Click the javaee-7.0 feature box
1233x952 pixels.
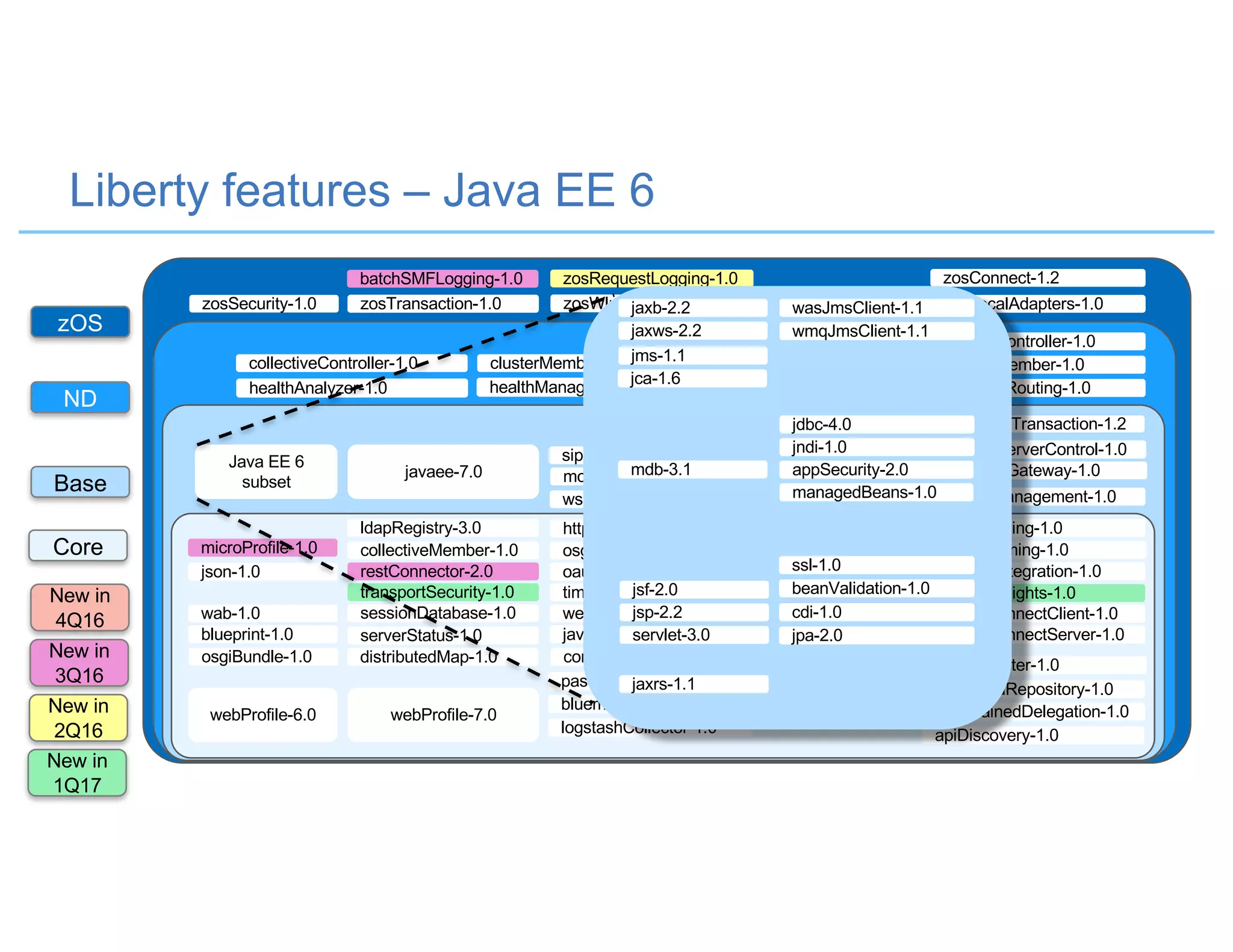click(443, 472)
